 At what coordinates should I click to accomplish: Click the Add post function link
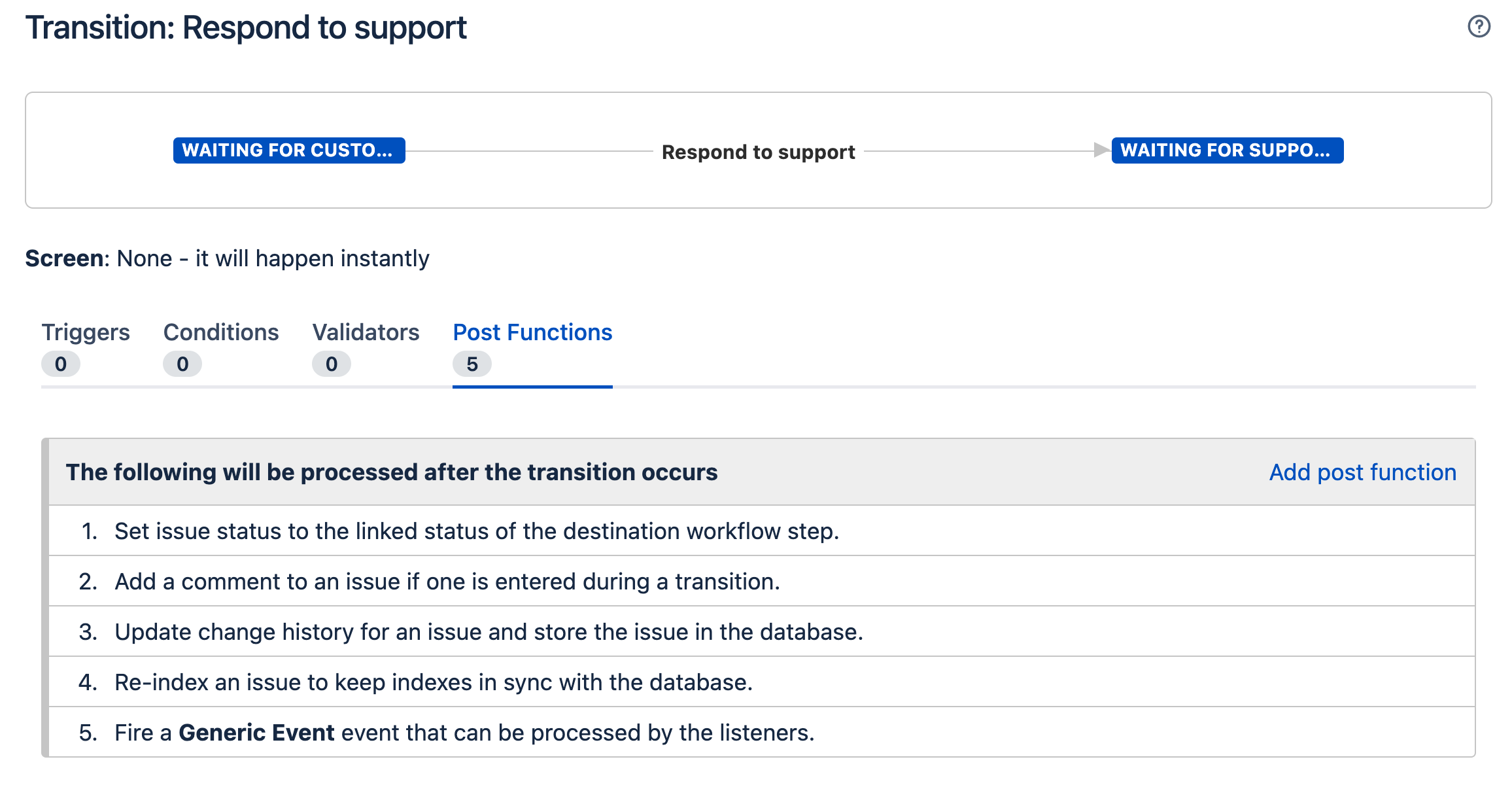[x=1362, y=472]
